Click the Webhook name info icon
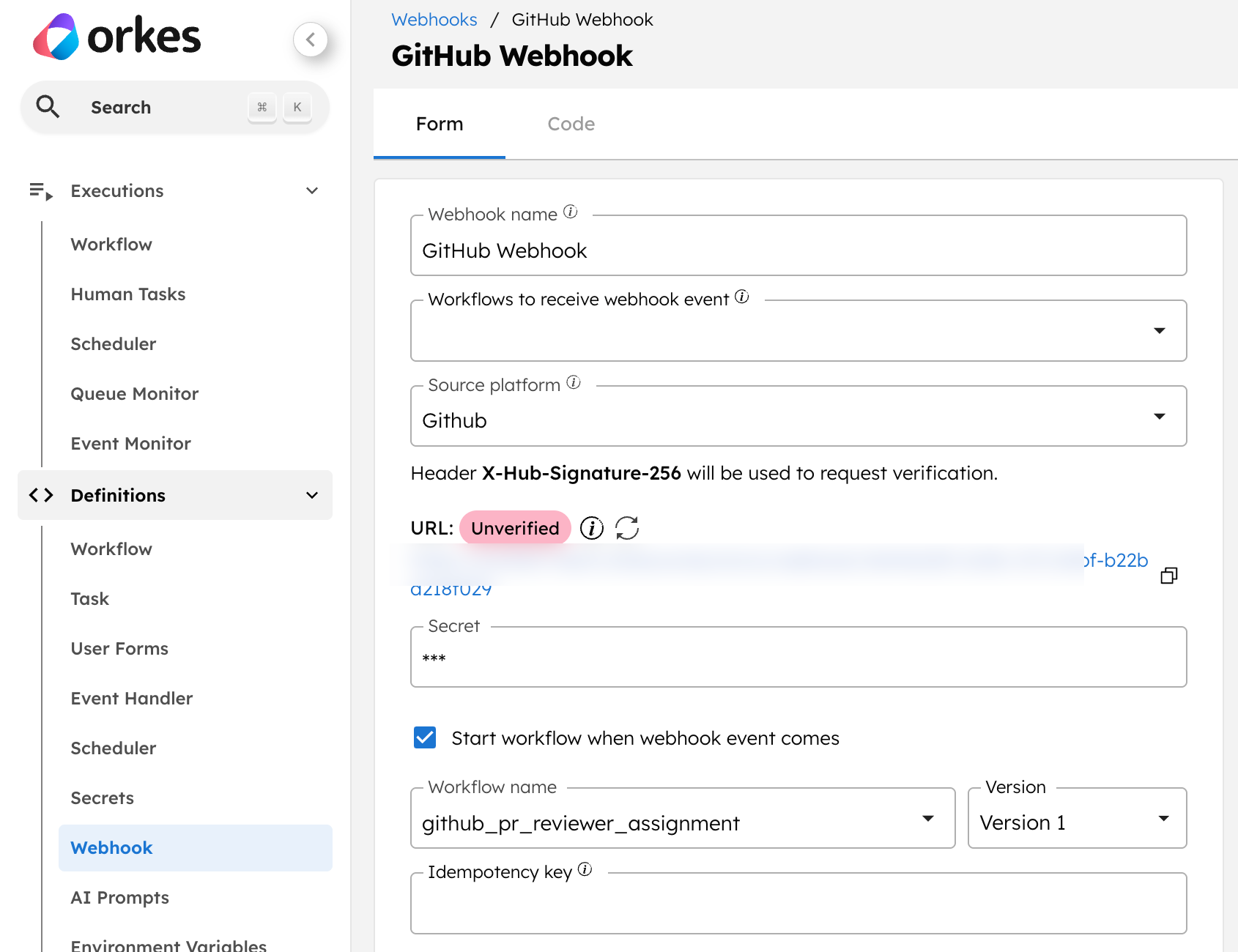Image resolution: width=1238 pixels, height=952 pixels. [x=571, y=212]
